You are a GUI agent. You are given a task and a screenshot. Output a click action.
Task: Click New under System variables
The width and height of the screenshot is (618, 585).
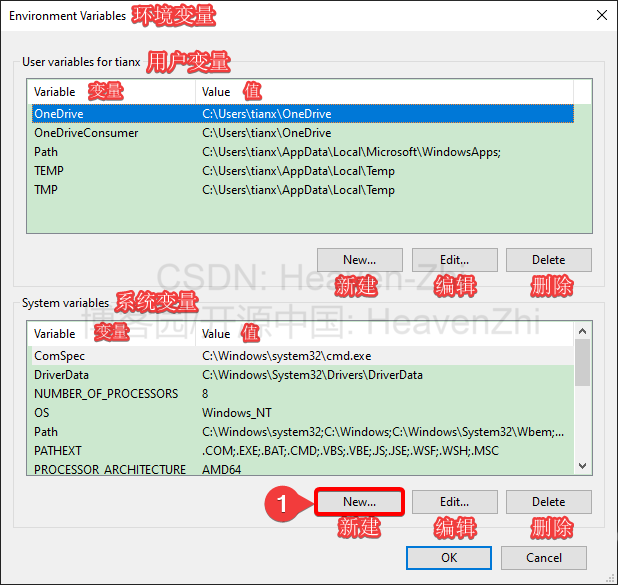click(359, 502)
